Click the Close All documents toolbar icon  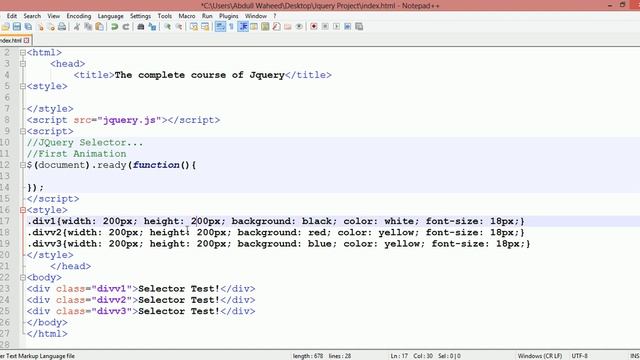(x=51, y=27)
